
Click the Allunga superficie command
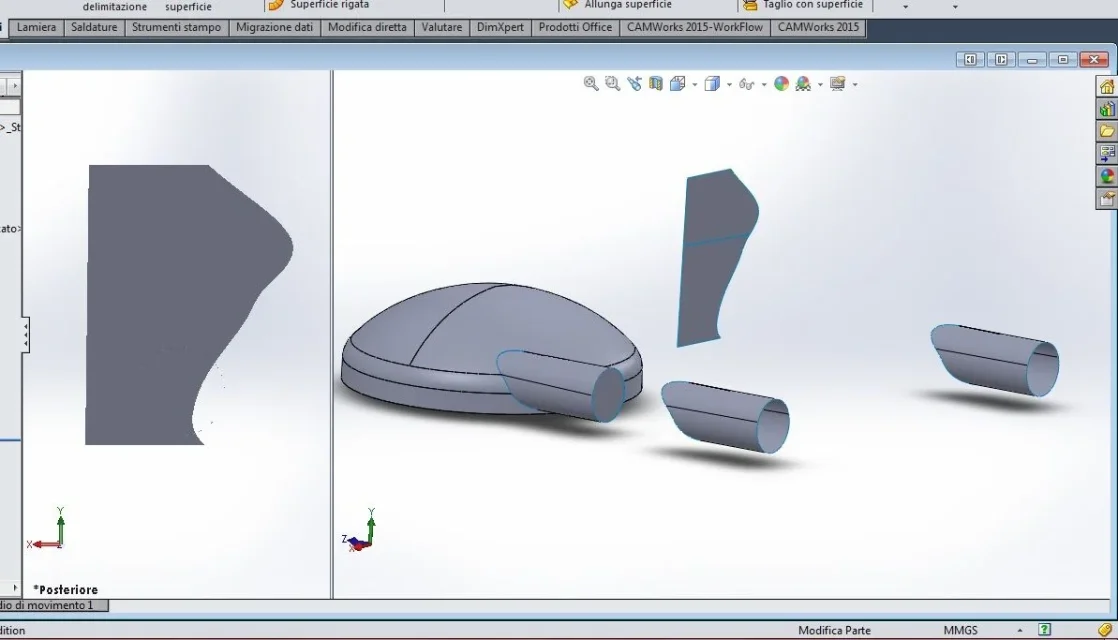coord(618,5)
